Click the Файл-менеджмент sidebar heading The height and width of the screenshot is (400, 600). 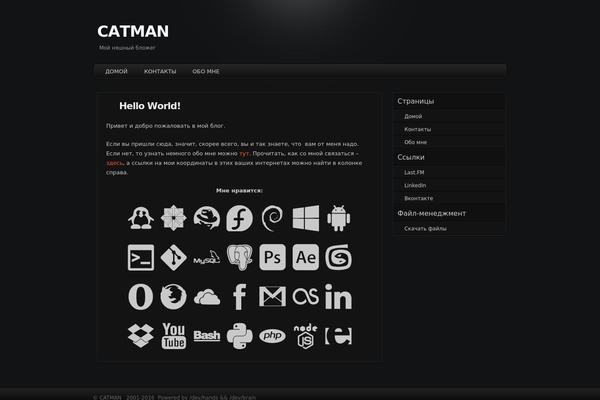[x=432, y=213]
